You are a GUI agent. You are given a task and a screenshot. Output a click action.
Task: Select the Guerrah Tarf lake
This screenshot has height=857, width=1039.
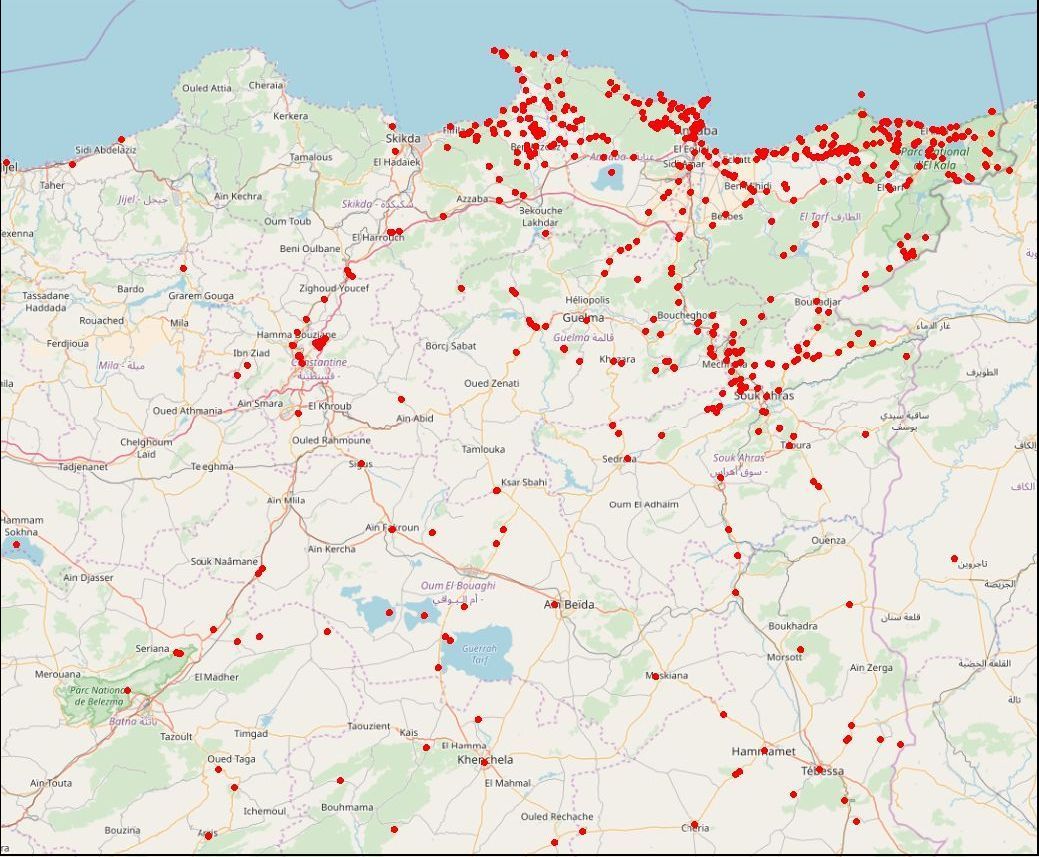click(478, 654)
